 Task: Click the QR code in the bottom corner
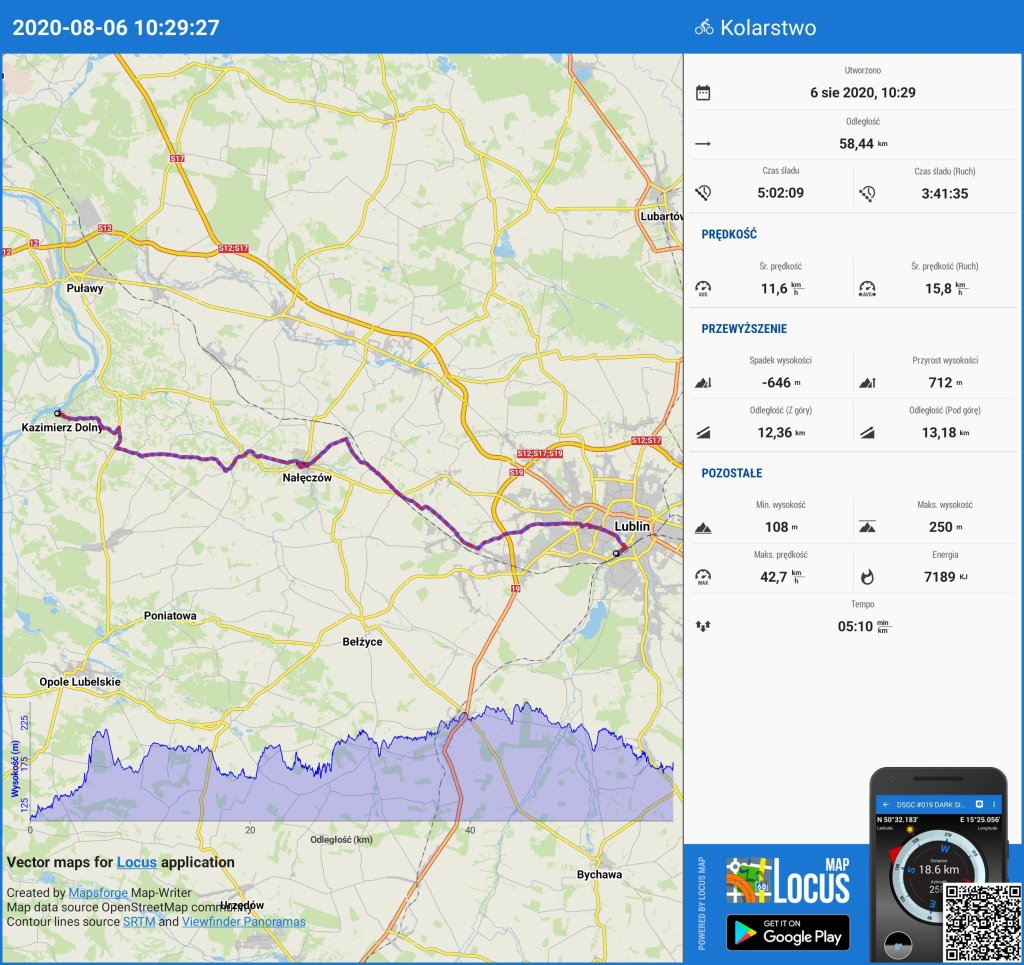[980, 921]
